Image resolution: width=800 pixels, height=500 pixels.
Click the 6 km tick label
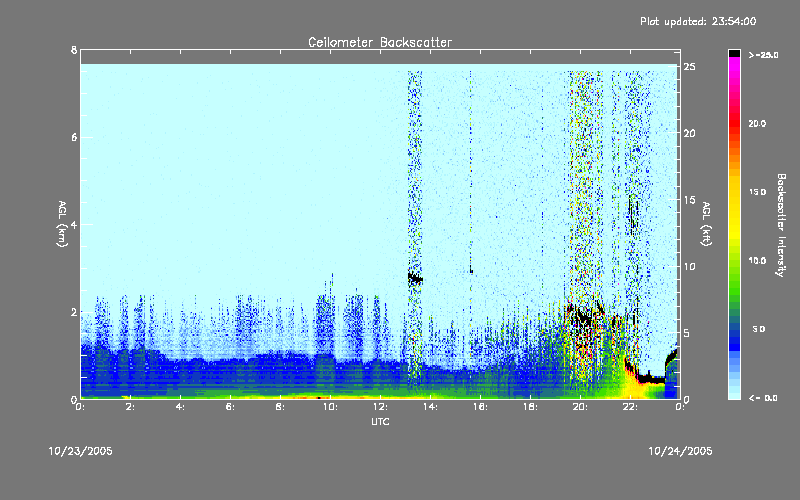[x=74, y=137]
